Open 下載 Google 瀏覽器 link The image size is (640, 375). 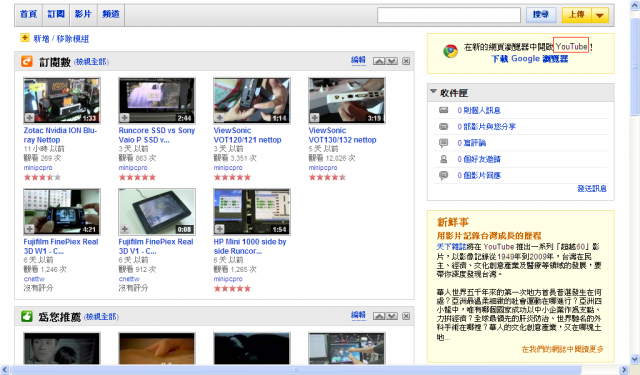pyautogui.click(x=529, y=59)
